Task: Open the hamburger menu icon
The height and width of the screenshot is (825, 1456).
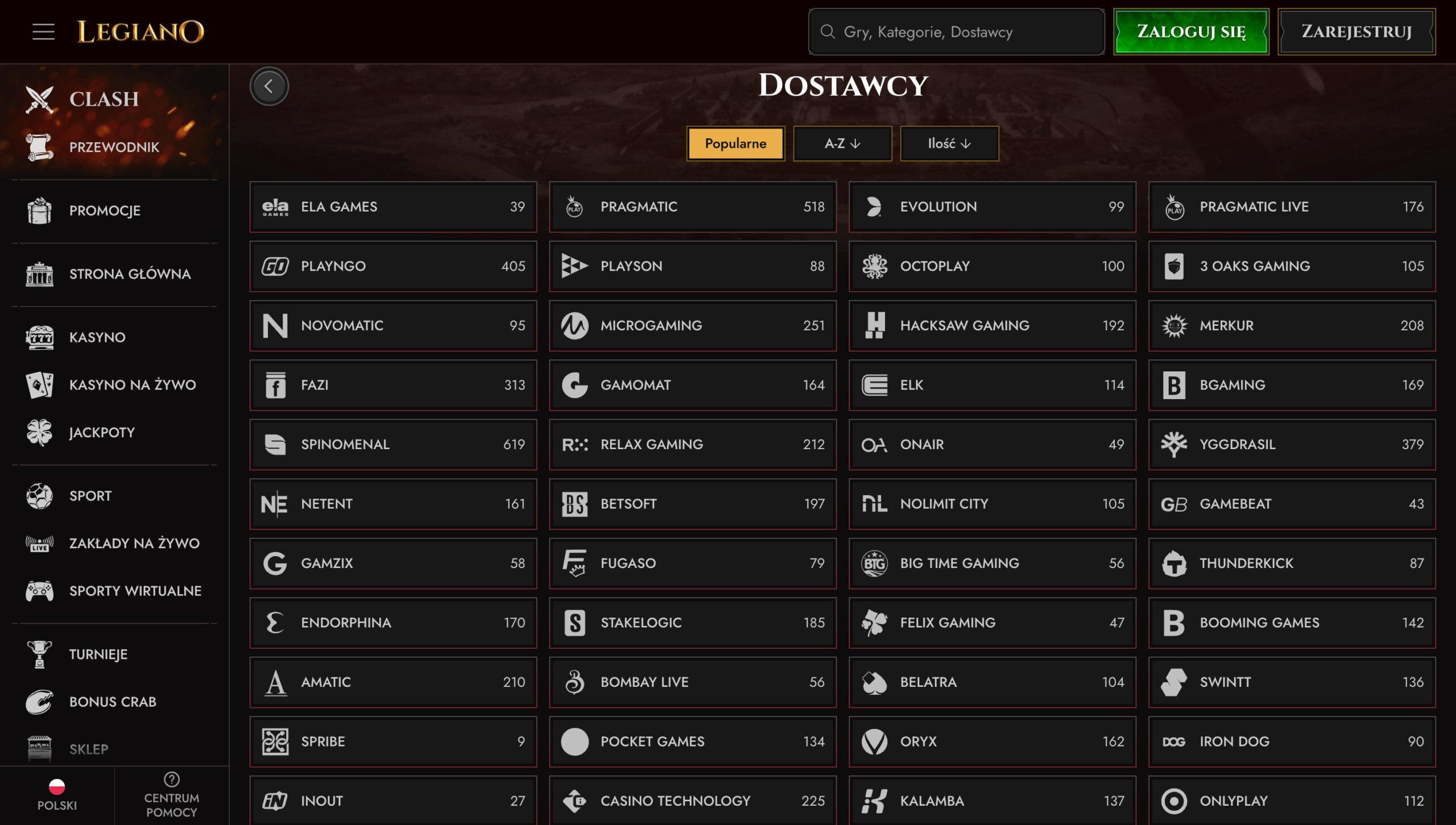Action: [43, 32]
